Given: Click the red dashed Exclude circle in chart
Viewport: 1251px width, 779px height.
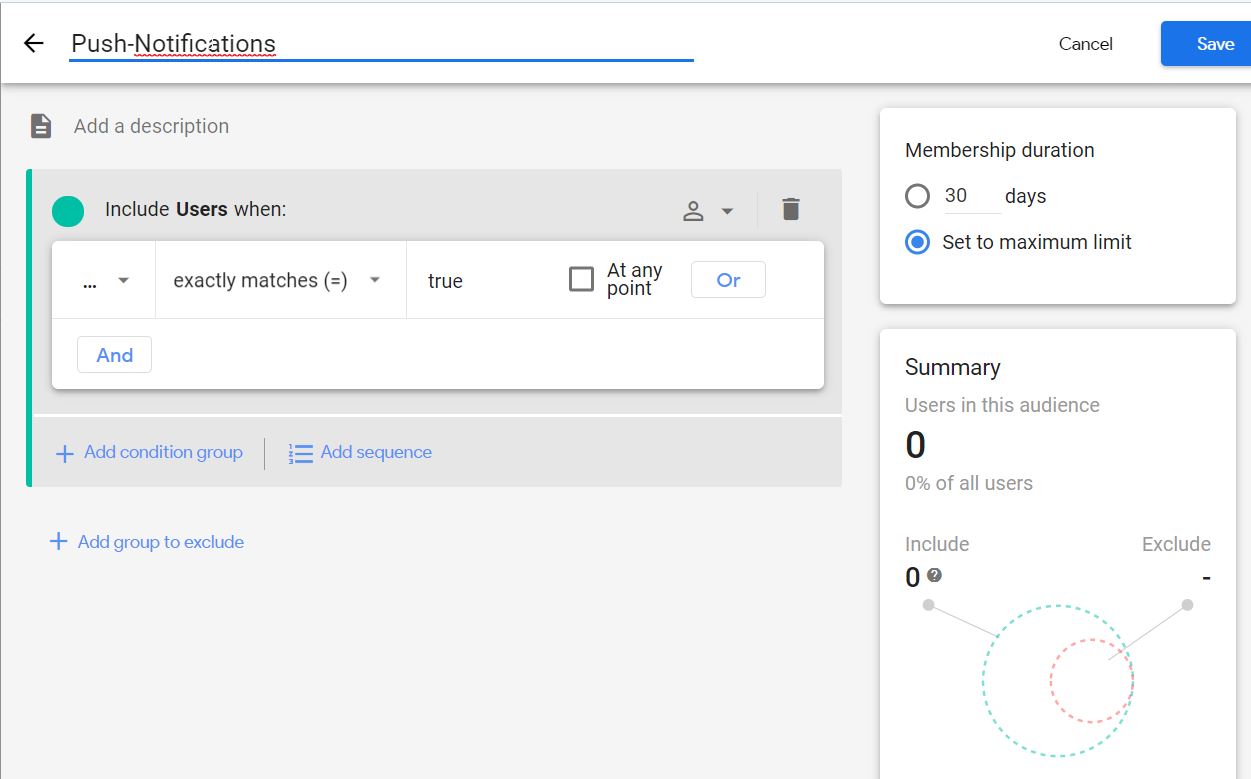Looking at the screenshot, I should (x=1092, y=681).
